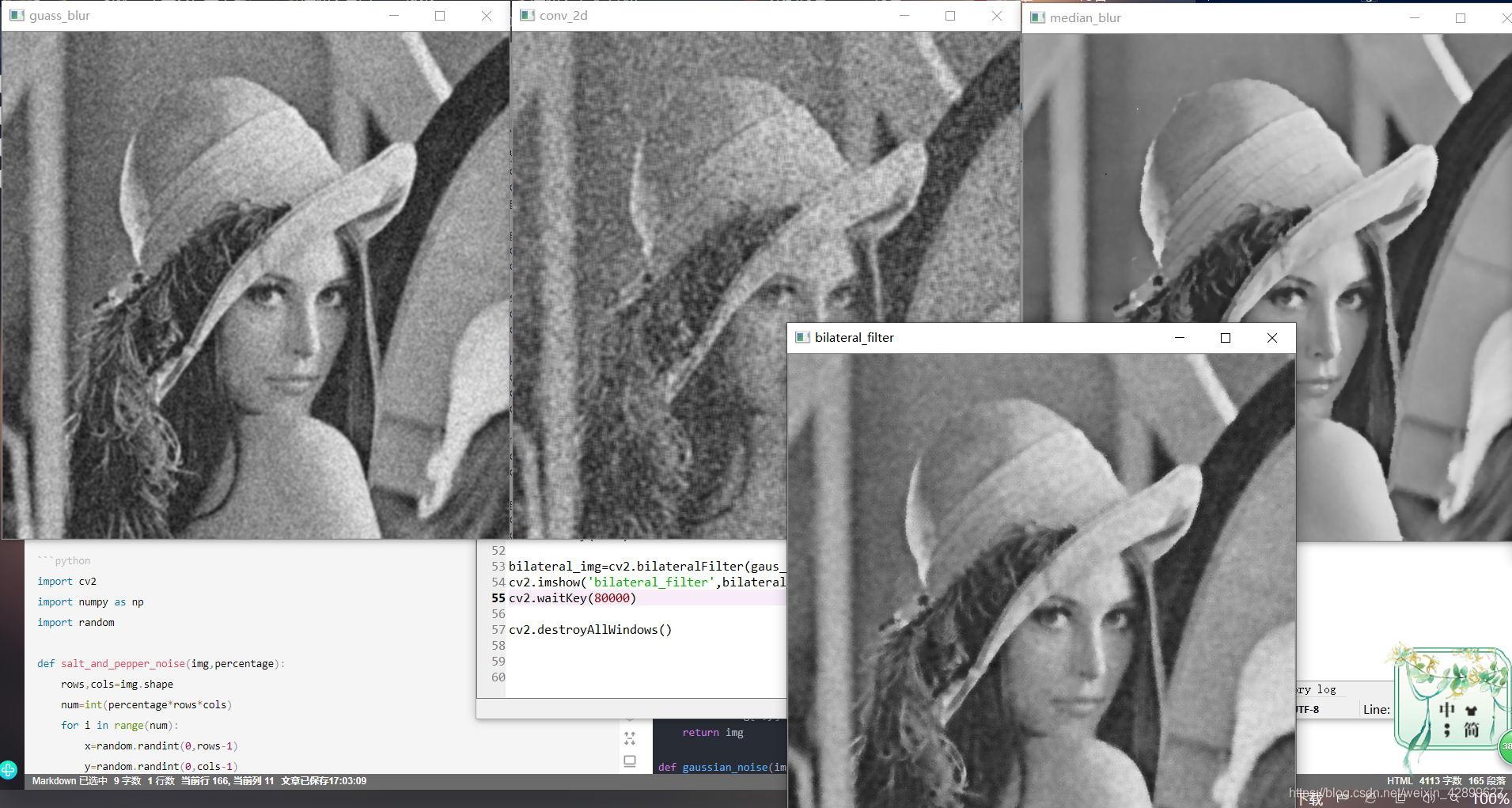Click the 'def gaussian_noise' line in the dark preview
The width and height of the screenshot is (1512, 808).
[722, 767]
